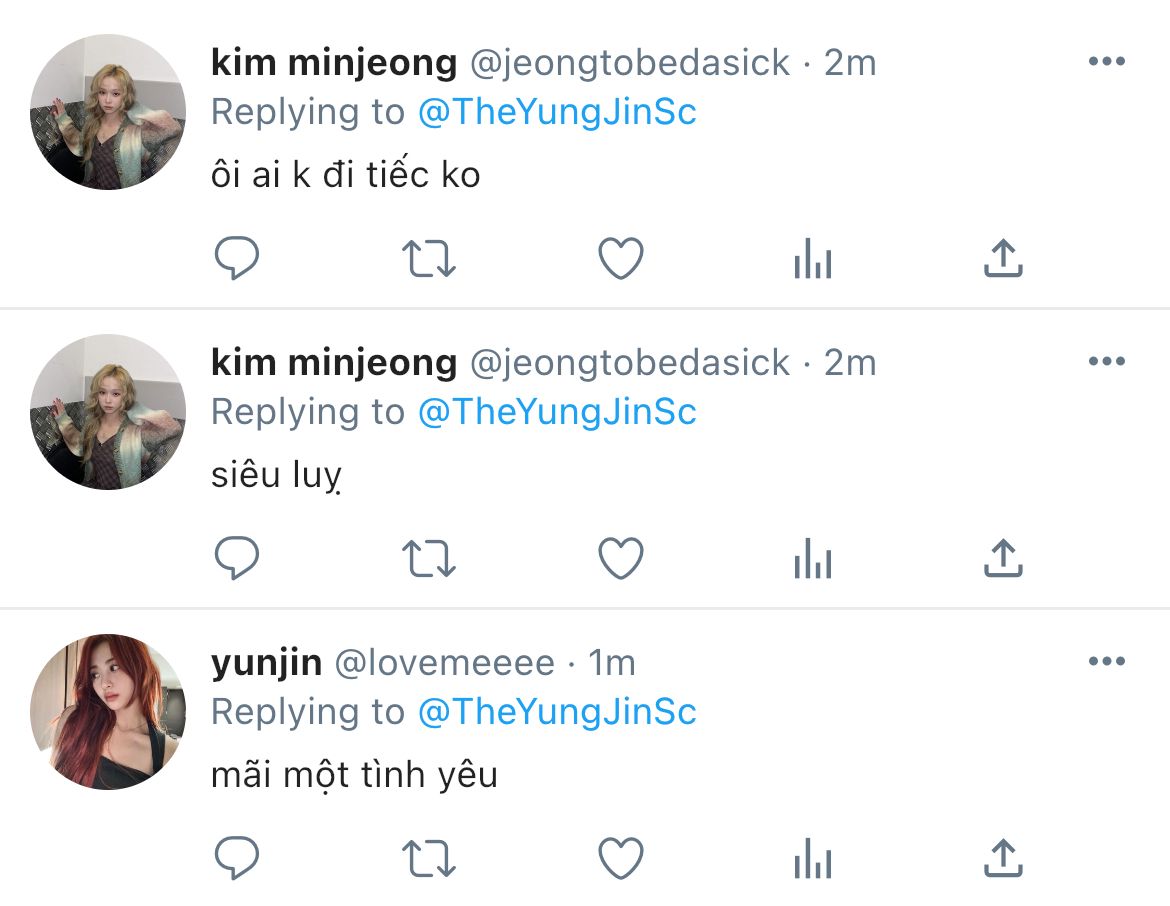View analytics of yunjin's tweet
The width and height of the screenshot is (1170, 906).
[x=813, y=858]
